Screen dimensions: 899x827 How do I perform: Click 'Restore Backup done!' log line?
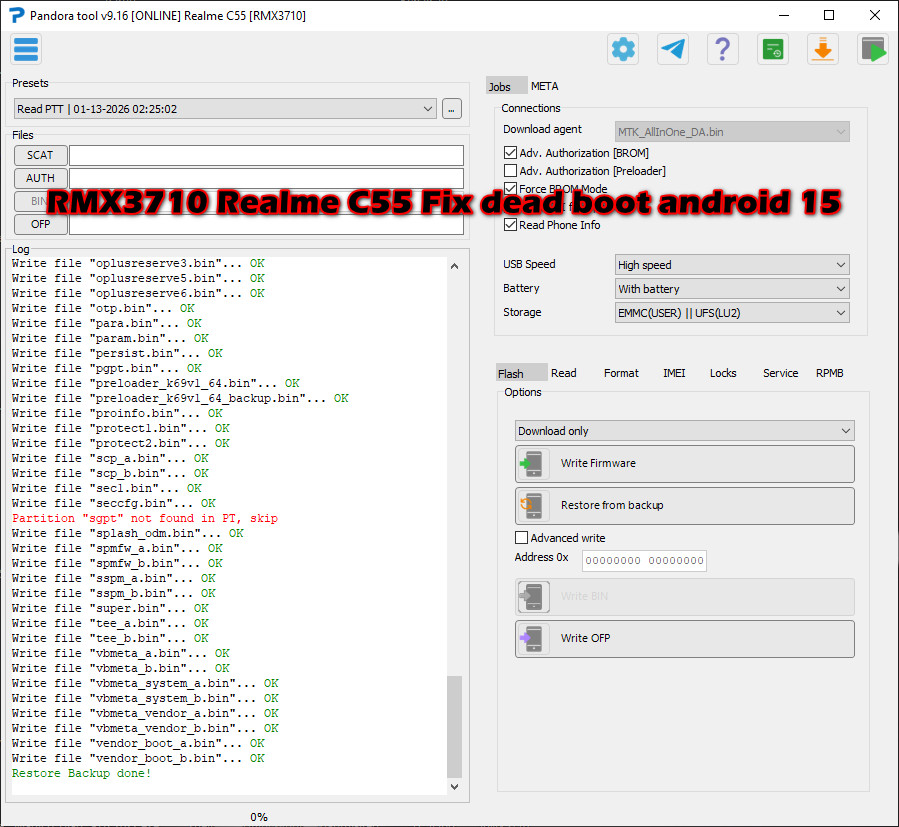tap(81, 773)
